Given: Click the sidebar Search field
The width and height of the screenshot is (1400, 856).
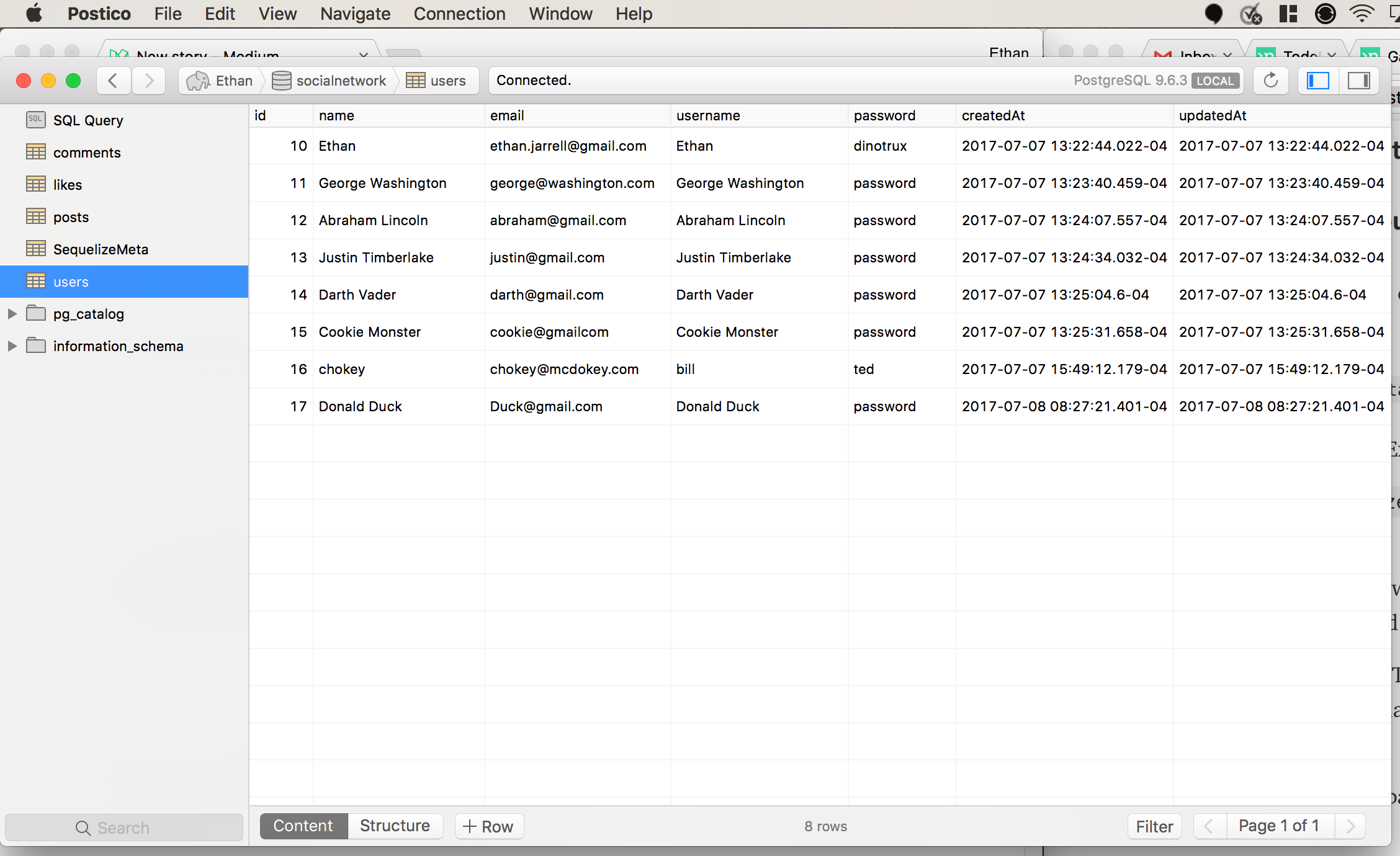Looking at the screenshot, I should pyautogui.click(x=123, y=827).
